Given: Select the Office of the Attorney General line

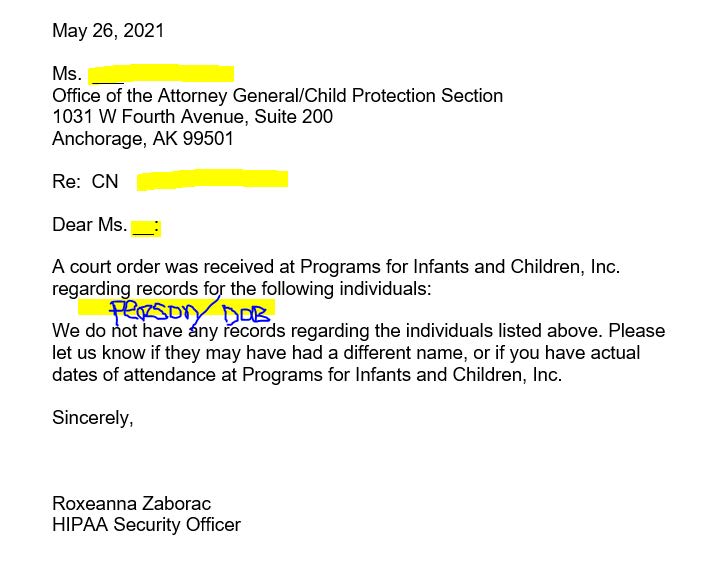Looking at the screenshot, I should [277, 96].
